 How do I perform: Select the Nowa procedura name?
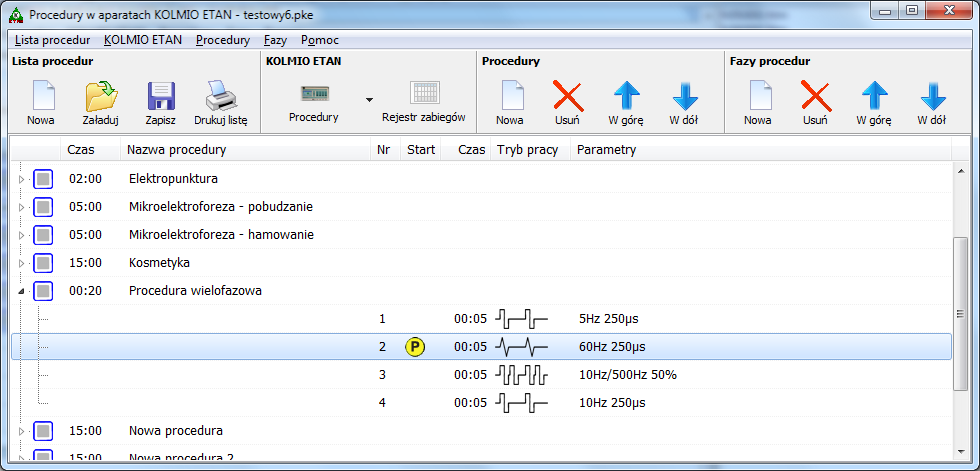(x=176, y=430)
